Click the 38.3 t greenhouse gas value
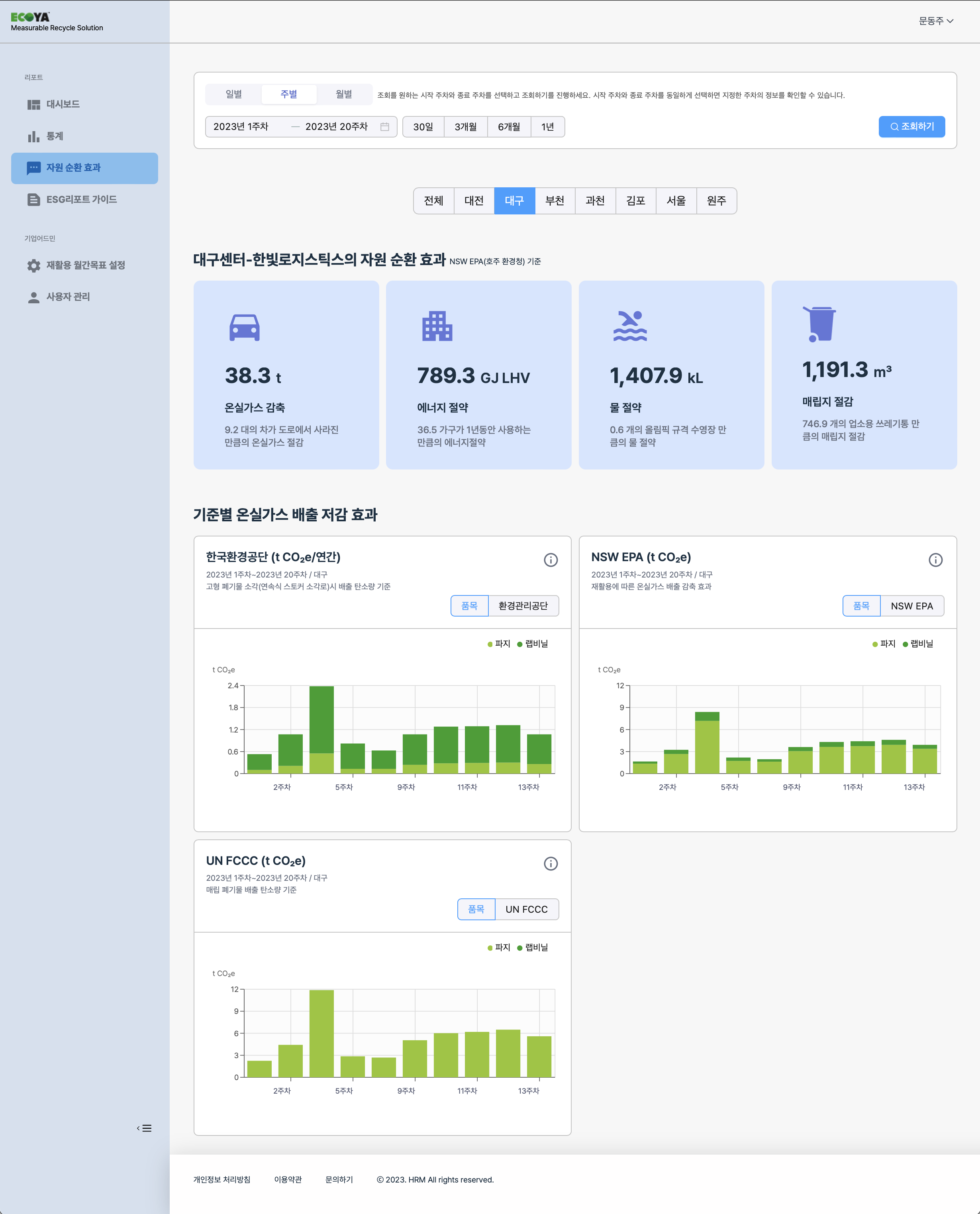The height and width of the screenshot is (1214, 980). coord(253,376)
